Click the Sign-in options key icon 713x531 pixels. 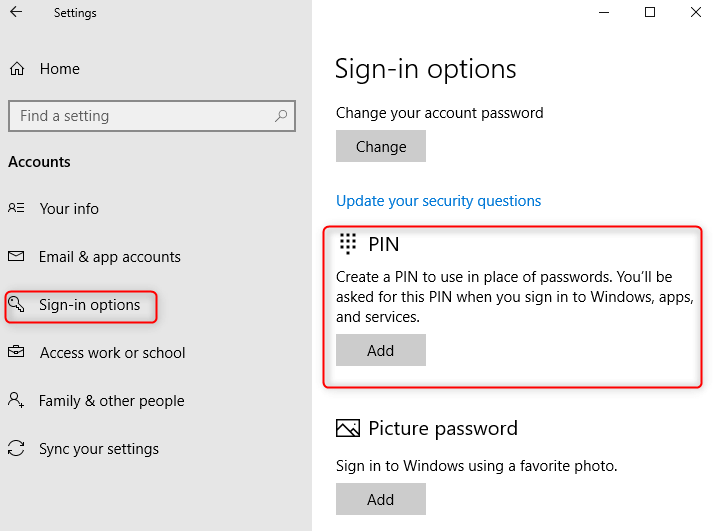tap(17, 304)
